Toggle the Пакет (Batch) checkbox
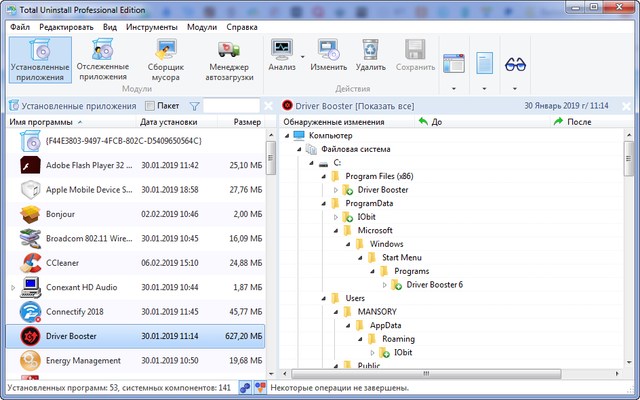Image resolution: width=640 pixels, height=400 pixels. click(x=150, y=105)
